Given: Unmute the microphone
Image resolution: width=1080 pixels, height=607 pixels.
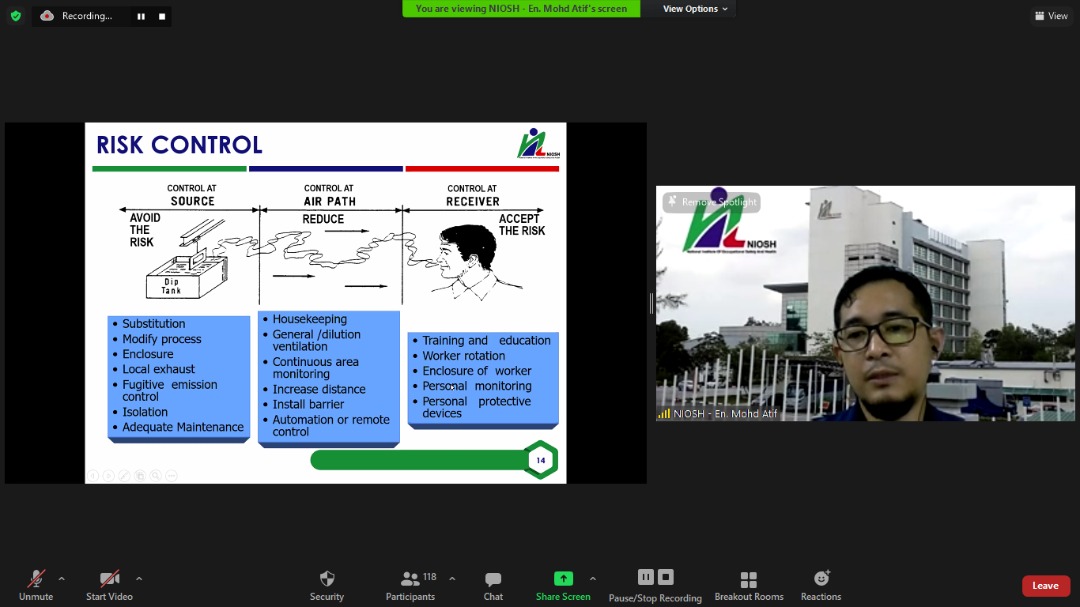Looking at the screenshot, I should [36, 585].
